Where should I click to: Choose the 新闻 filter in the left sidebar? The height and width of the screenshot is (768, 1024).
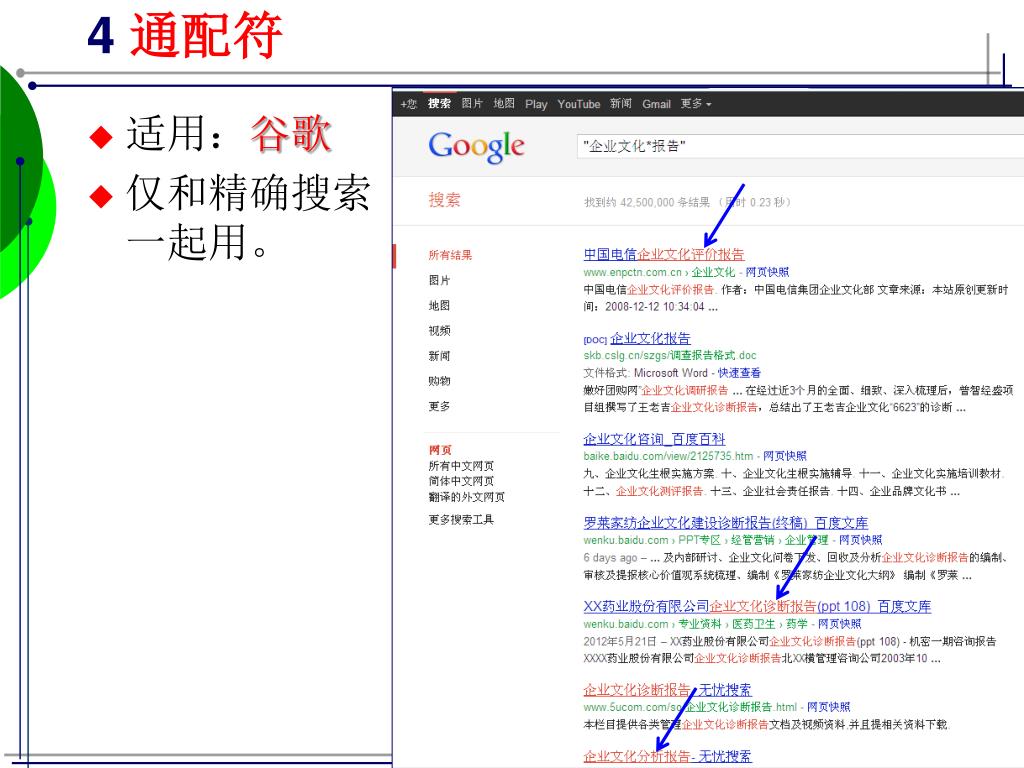pyautogui.click(x=440, y=356)
